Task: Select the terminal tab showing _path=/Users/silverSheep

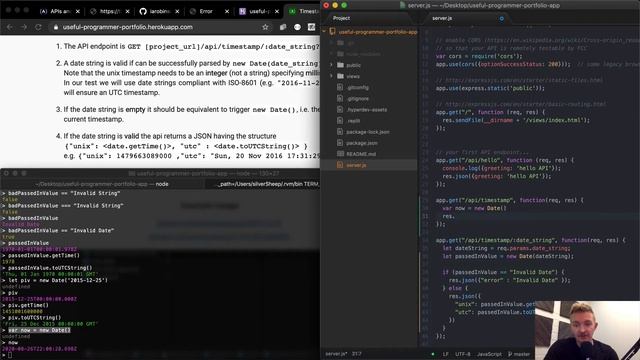Action: [262, 184]
